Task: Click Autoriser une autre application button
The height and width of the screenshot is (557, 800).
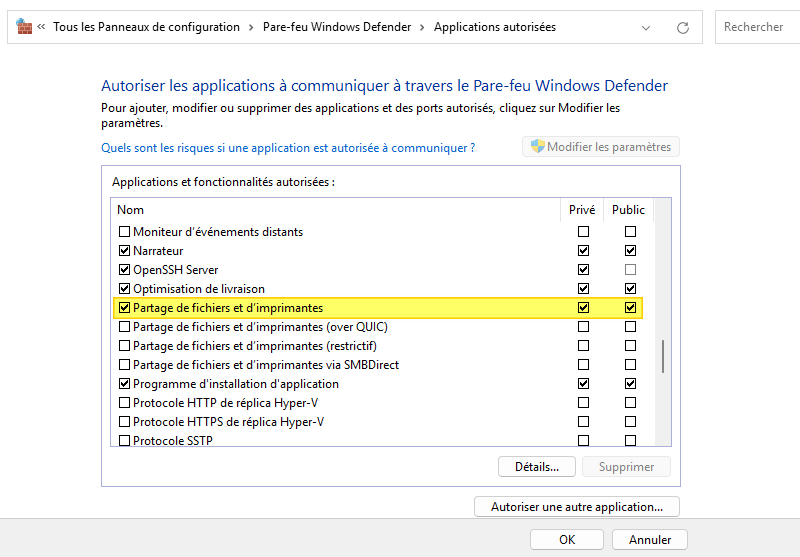Action: 576,507
